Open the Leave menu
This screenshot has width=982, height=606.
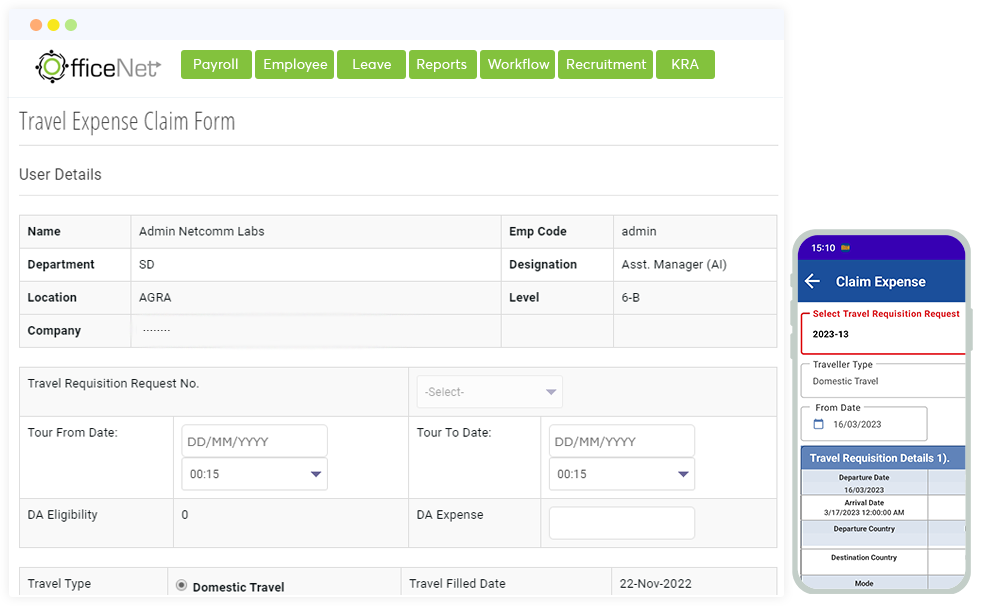click(x=371, y=64)
